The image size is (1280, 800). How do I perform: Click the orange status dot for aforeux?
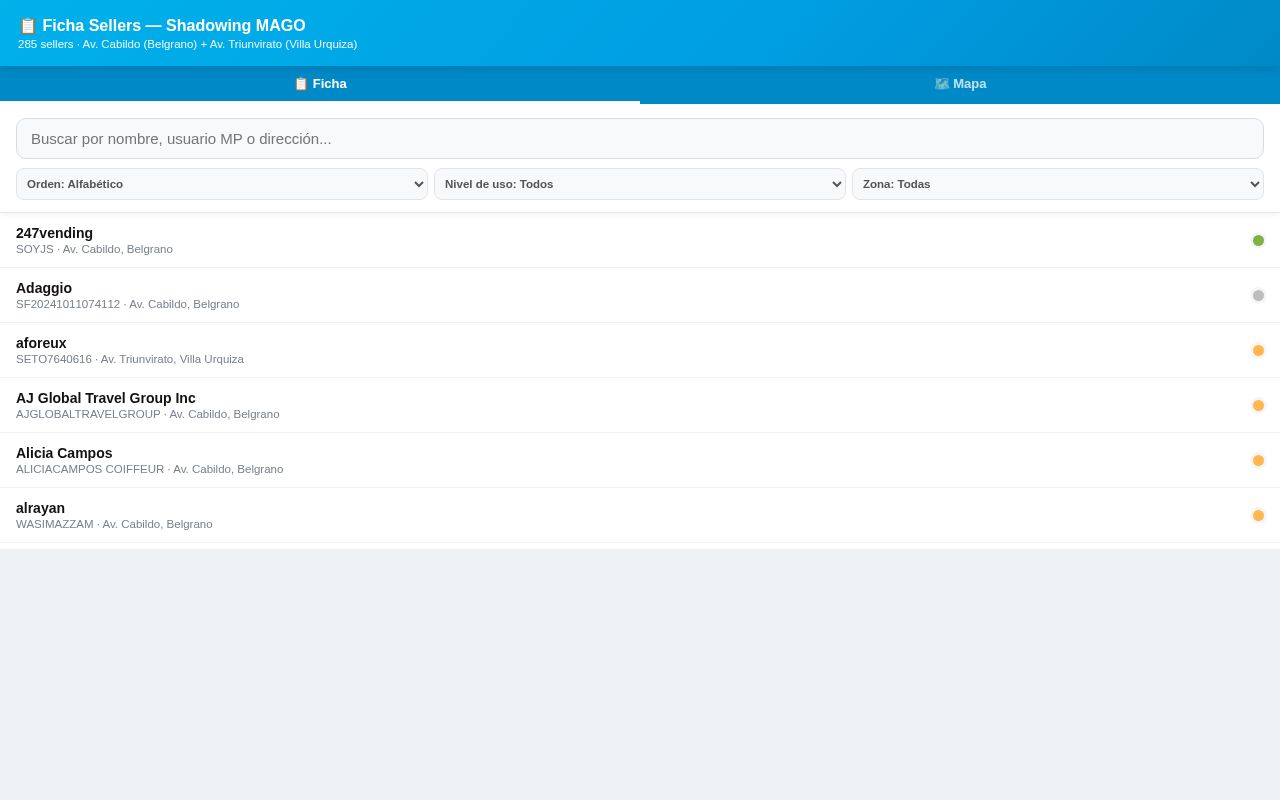tap(1258, 350)
